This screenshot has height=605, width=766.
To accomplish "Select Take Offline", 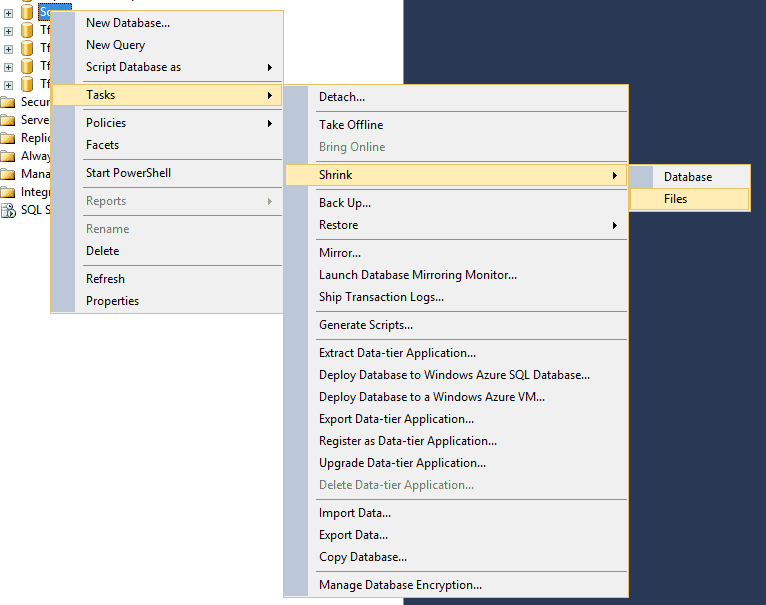I will [x=456, y=125].
